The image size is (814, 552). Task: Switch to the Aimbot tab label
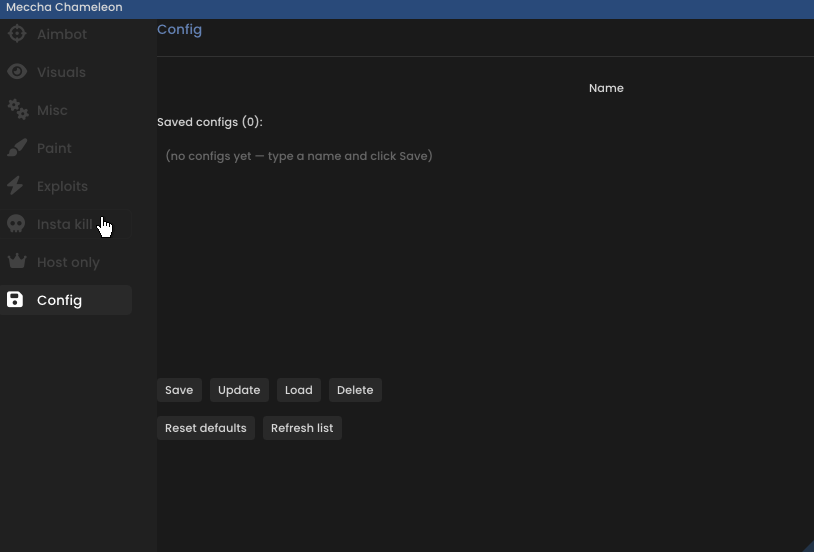click(62, 34)
